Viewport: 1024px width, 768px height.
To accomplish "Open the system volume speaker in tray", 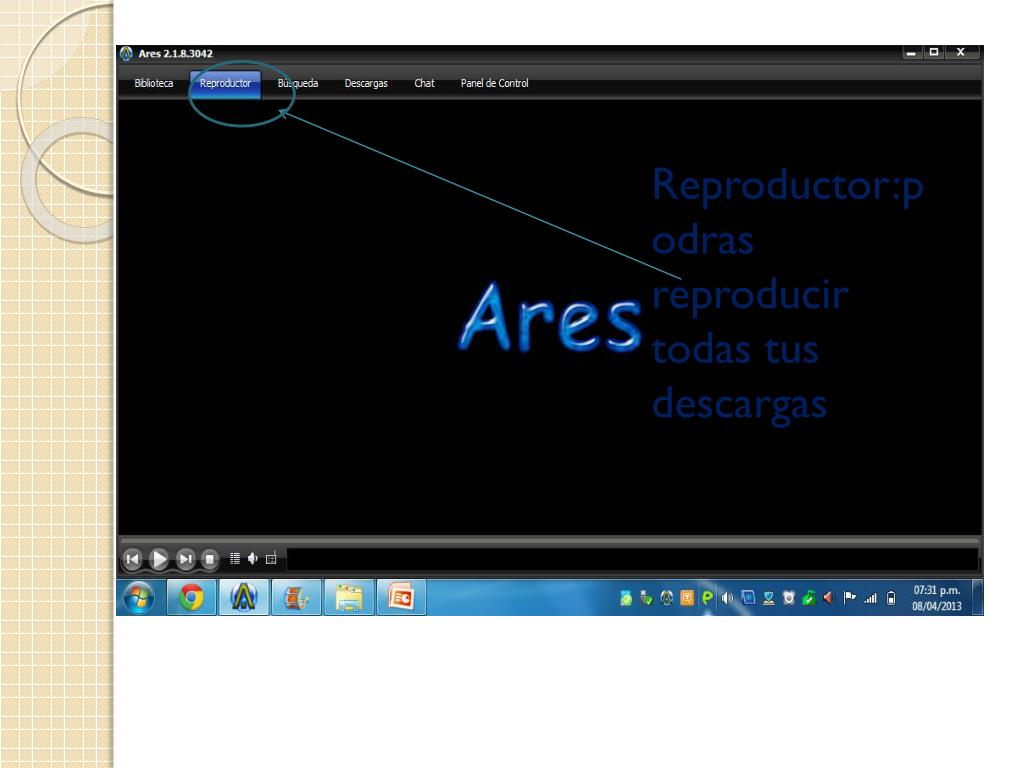I will click(x=728, y=598).
